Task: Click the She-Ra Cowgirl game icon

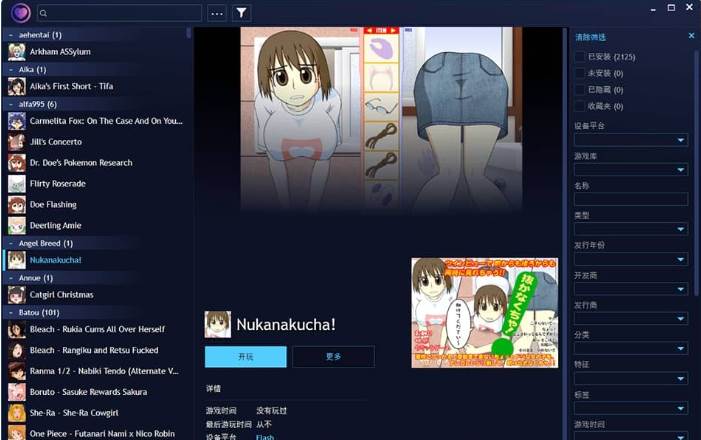Action: 17,413
